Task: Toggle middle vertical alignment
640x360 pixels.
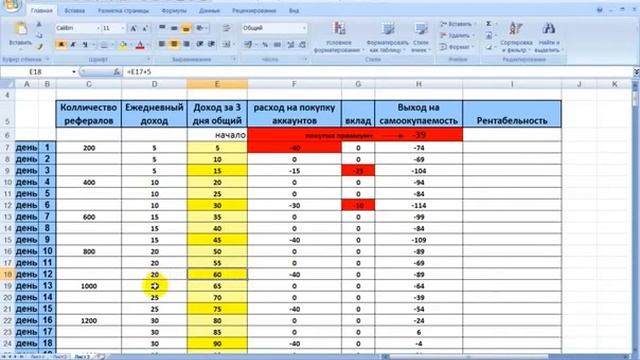Action: (174, 28)
